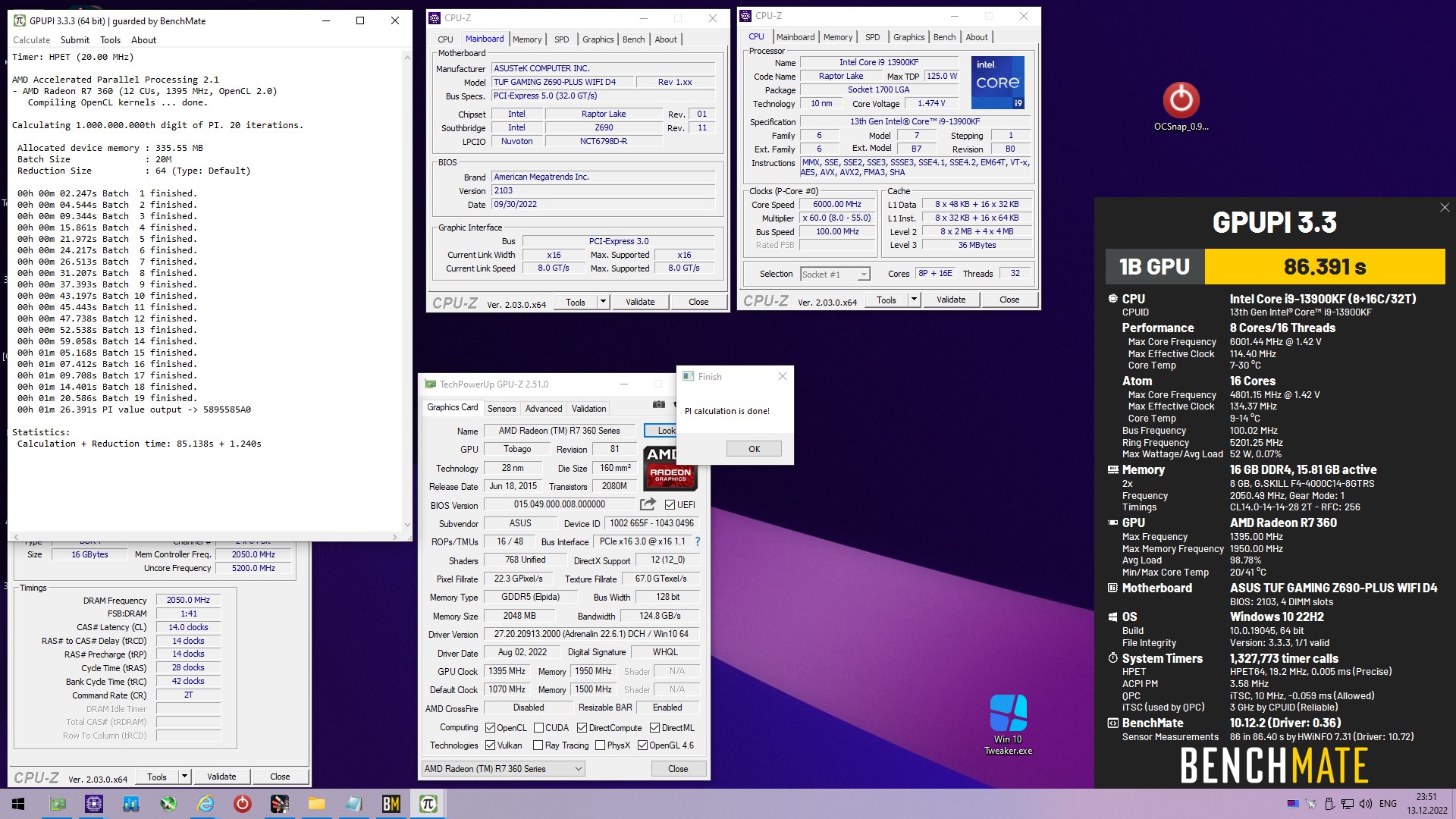Toggle the PhysX checkbox in GPU-Z
Screen dimensions: 1456x819
tap(600, 745)
